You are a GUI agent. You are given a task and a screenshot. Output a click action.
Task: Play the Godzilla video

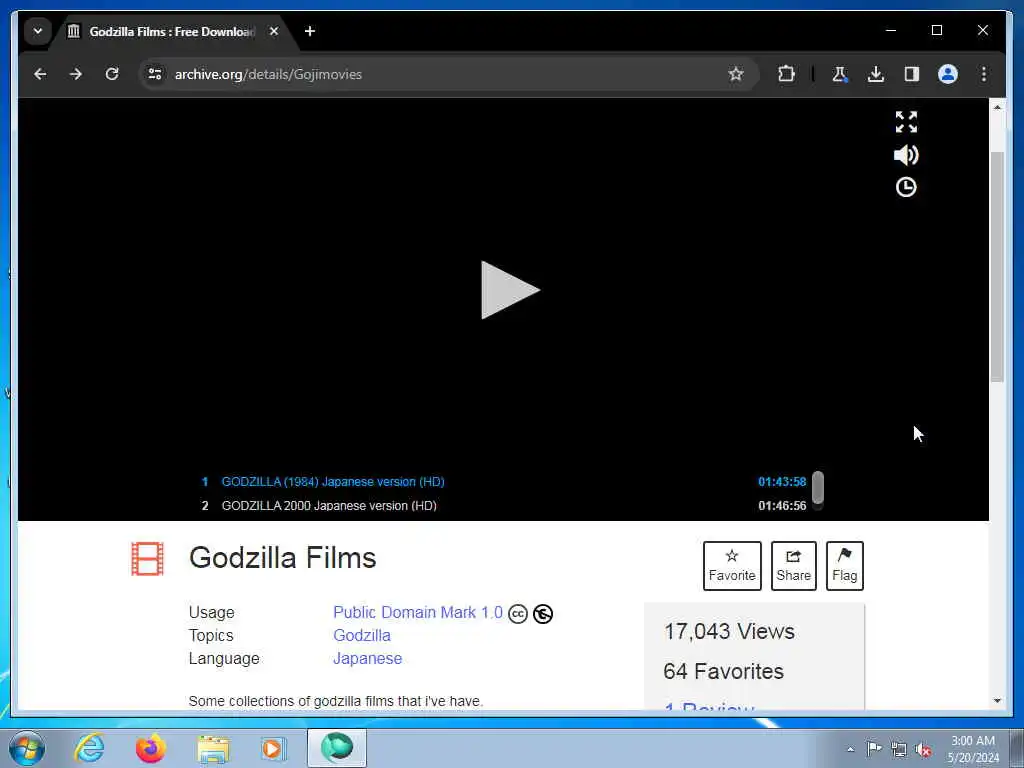[x=510, y=290]
